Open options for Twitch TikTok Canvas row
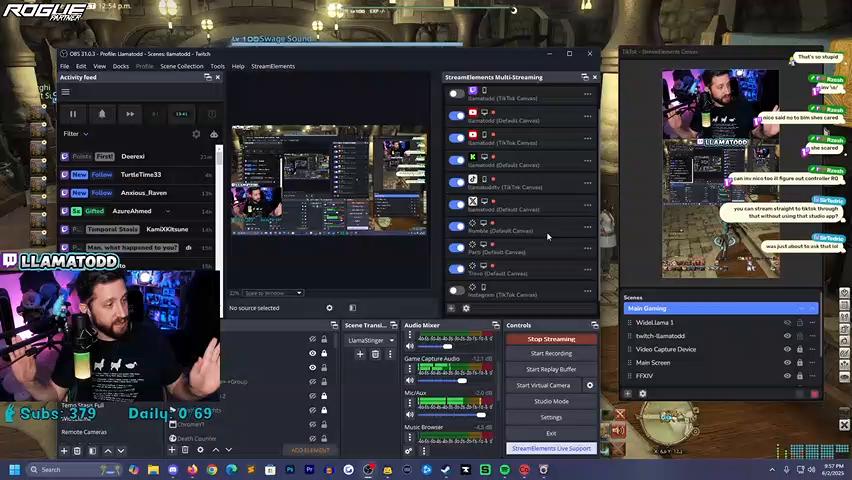The image size is (852, 480). pos(587,93)
